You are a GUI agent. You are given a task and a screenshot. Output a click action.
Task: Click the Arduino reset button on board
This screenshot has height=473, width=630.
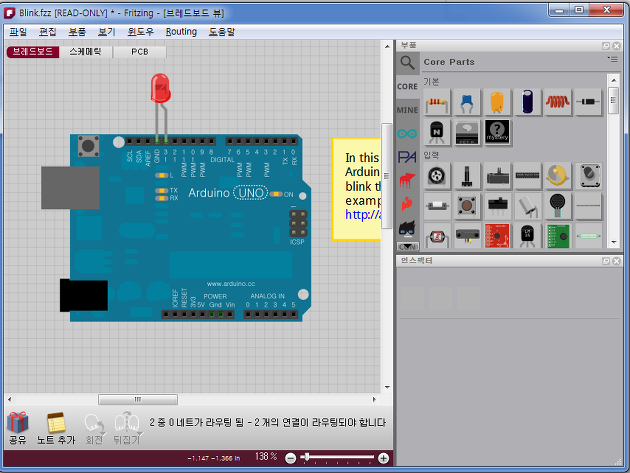(88, 145)
